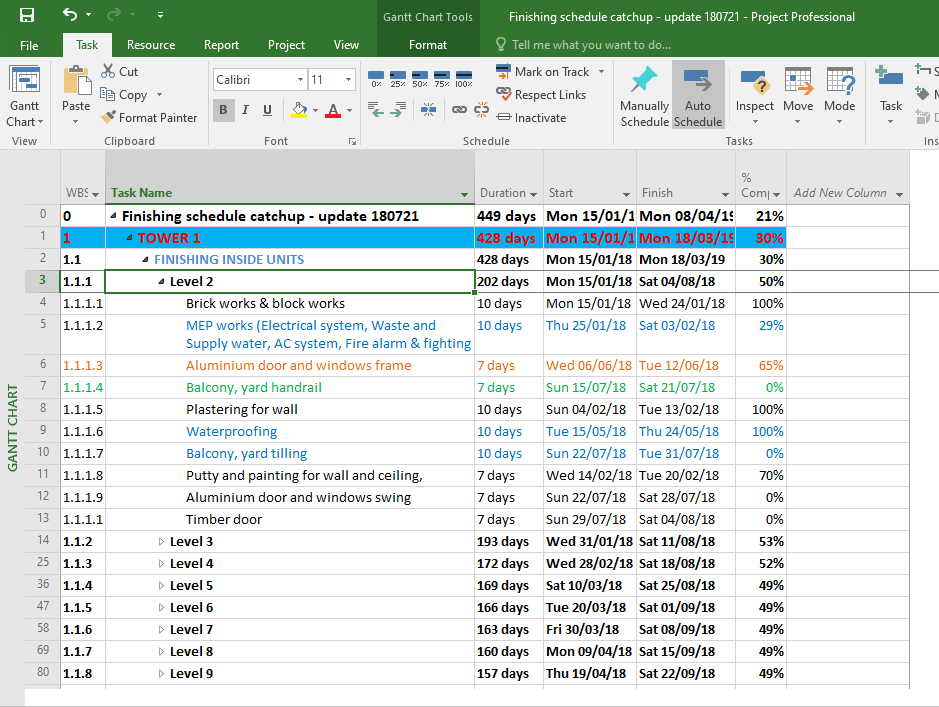
Task: Click the Save icon in title bar
Action: tap(27, 15)
